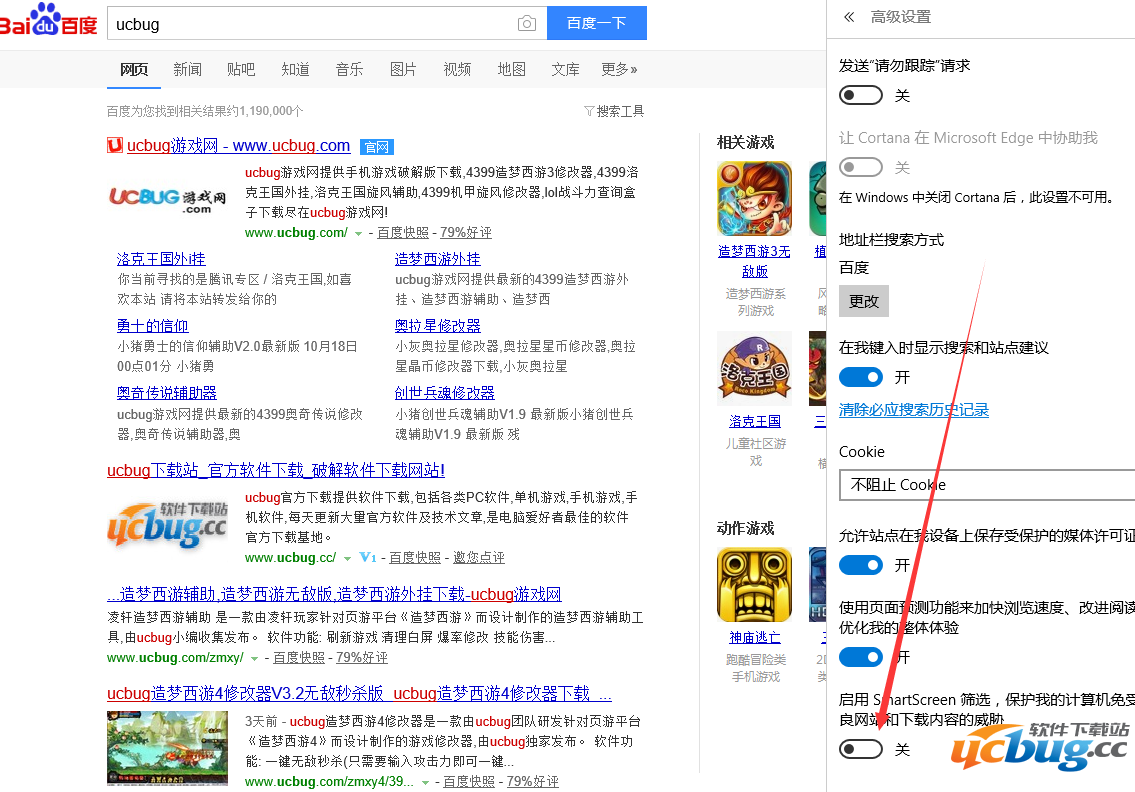Expand dropdown arrow after www.ucbug.com/zmxy/

point(254,659)
